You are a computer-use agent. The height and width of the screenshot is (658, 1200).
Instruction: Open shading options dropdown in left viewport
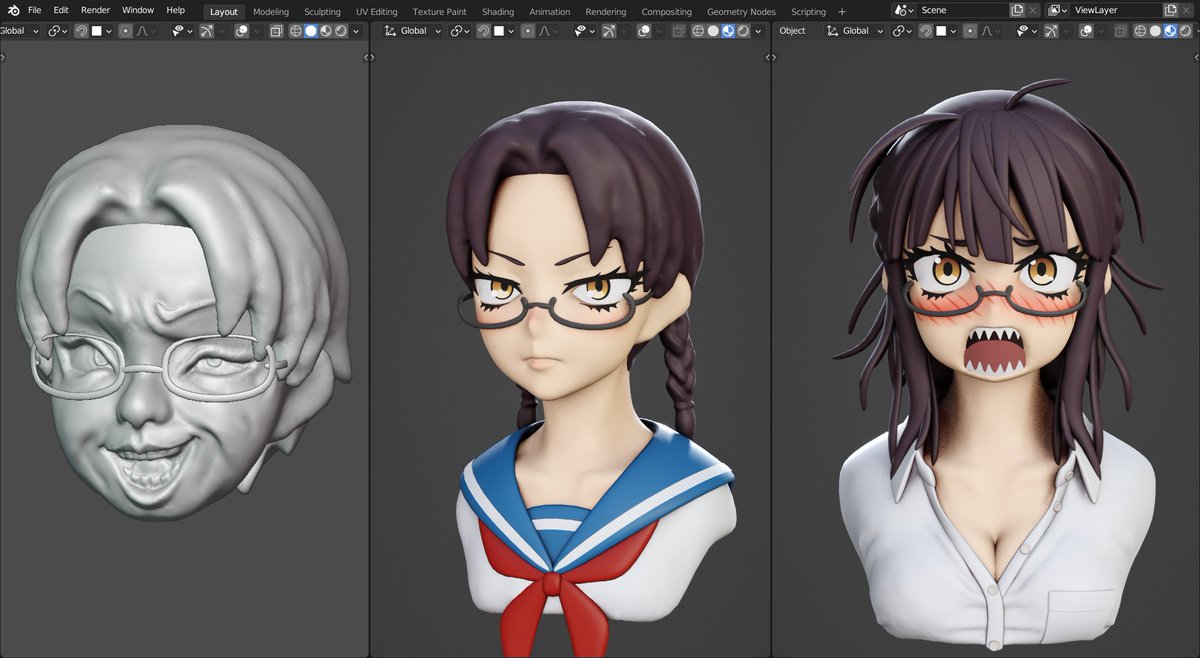click(356, 31)
